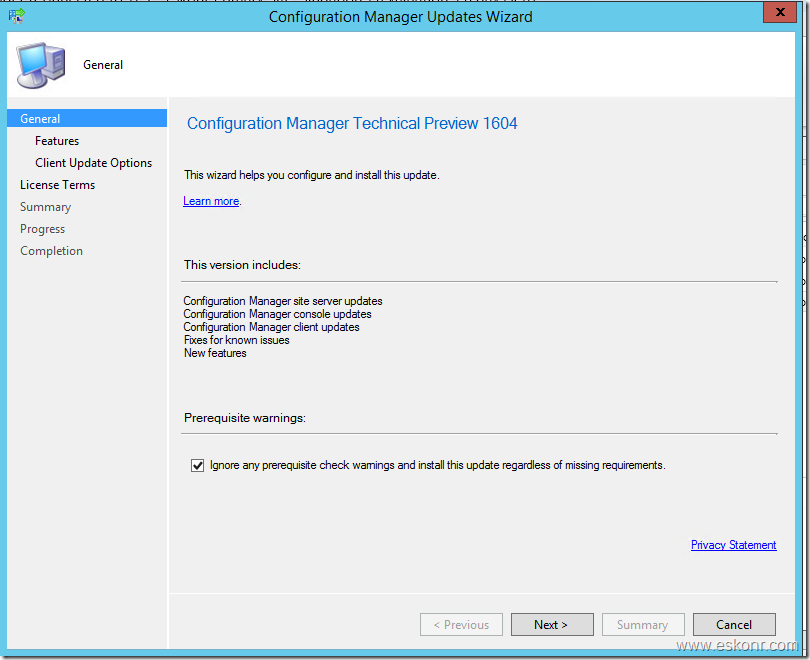Click the Previous button
The height and width of the screenshot is (660, 810).
pyautogui.click(x=461, y=625)
